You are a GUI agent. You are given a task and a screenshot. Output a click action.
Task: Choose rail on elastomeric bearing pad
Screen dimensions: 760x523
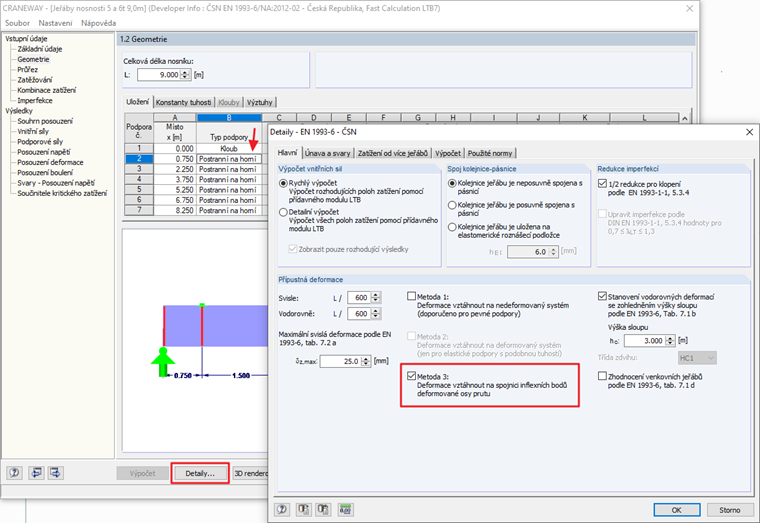(452, 227)
